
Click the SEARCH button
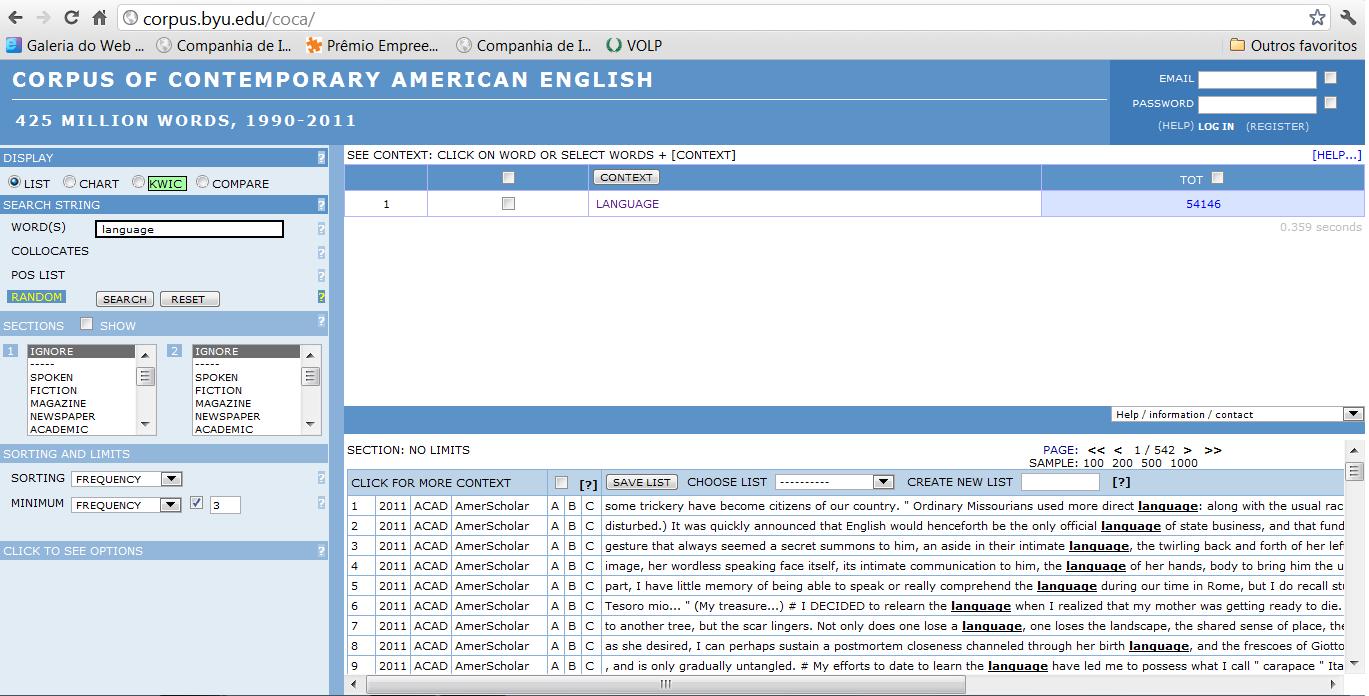pos(125,299)
